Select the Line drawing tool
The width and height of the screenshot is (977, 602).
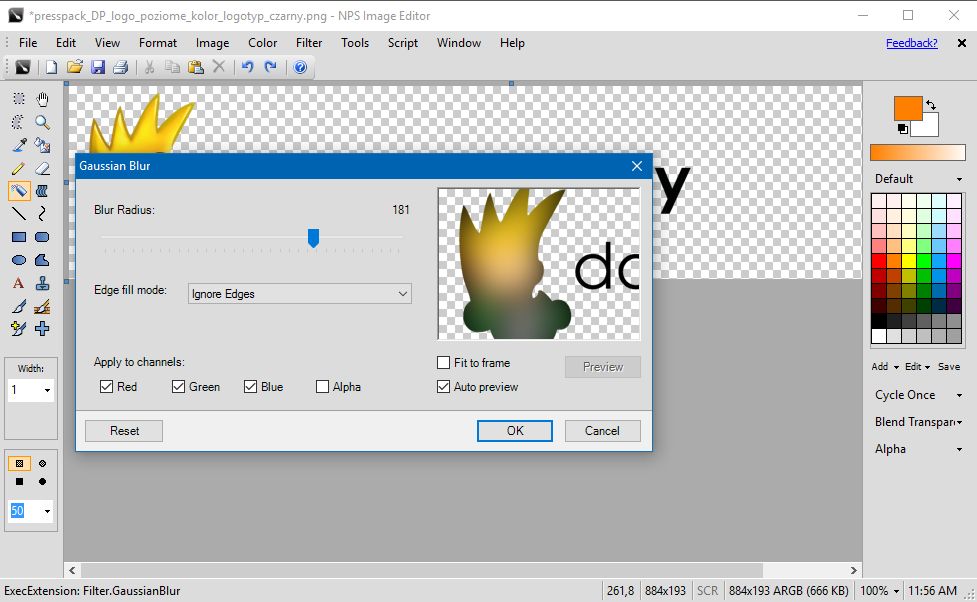(19, 214)
